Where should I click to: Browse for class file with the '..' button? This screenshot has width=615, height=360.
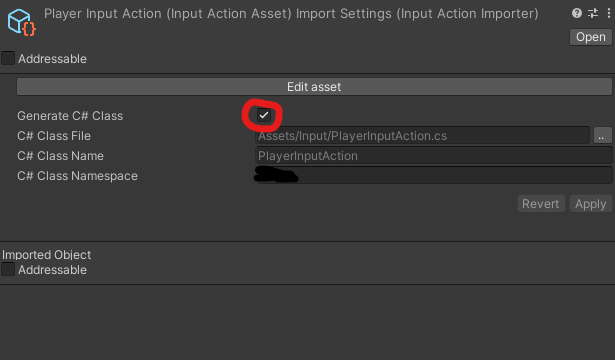pyautogui.click(x=602, y=136)
